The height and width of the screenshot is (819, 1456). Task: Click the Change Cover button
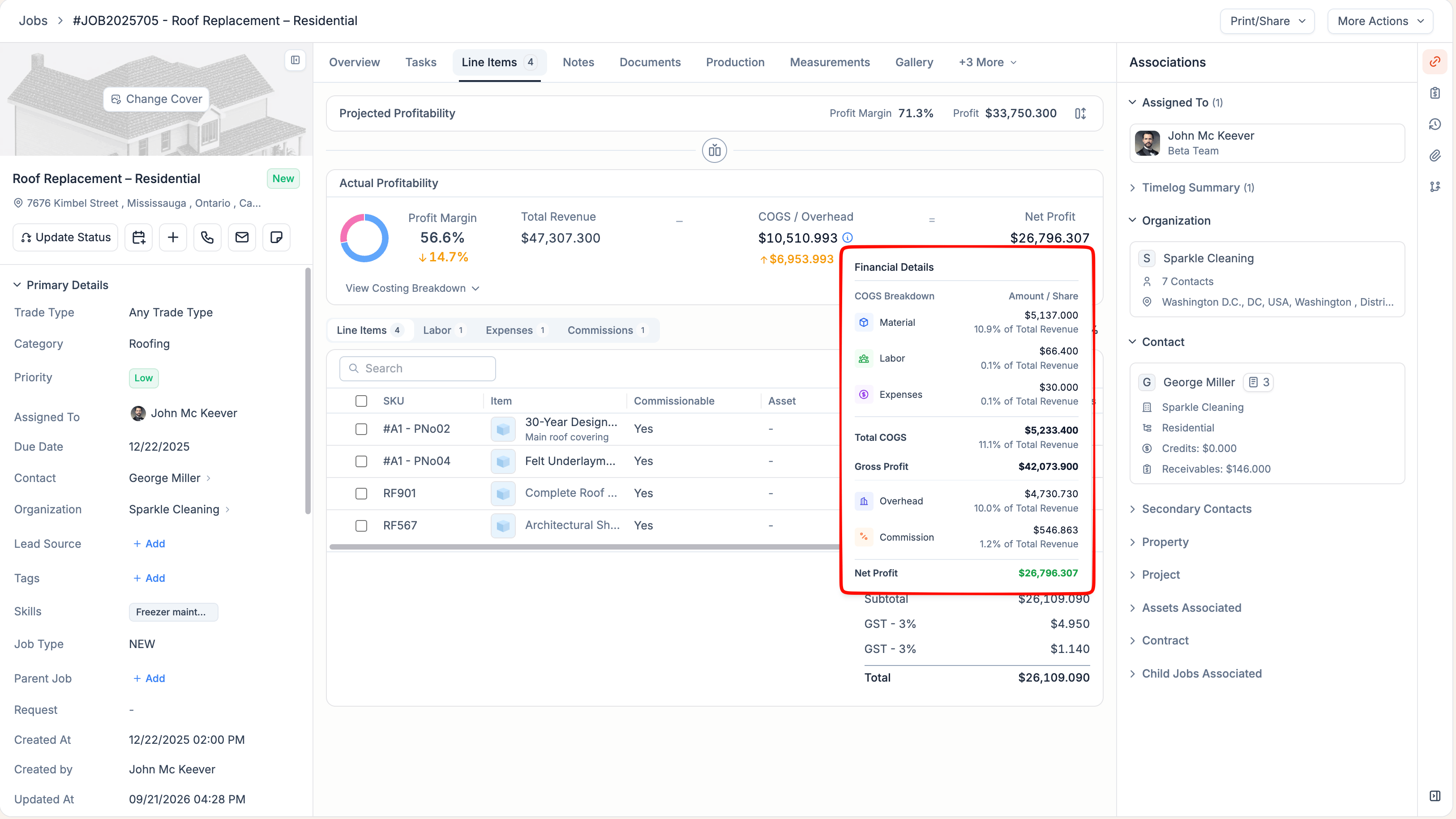(157, 99)
